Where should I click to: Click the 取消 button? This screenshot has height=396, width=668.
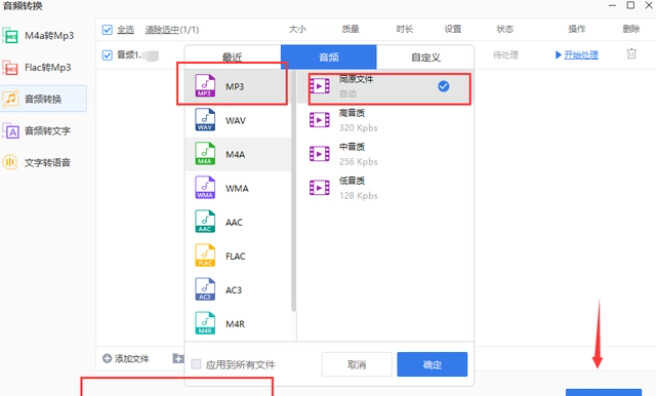[x=357, y=364]
